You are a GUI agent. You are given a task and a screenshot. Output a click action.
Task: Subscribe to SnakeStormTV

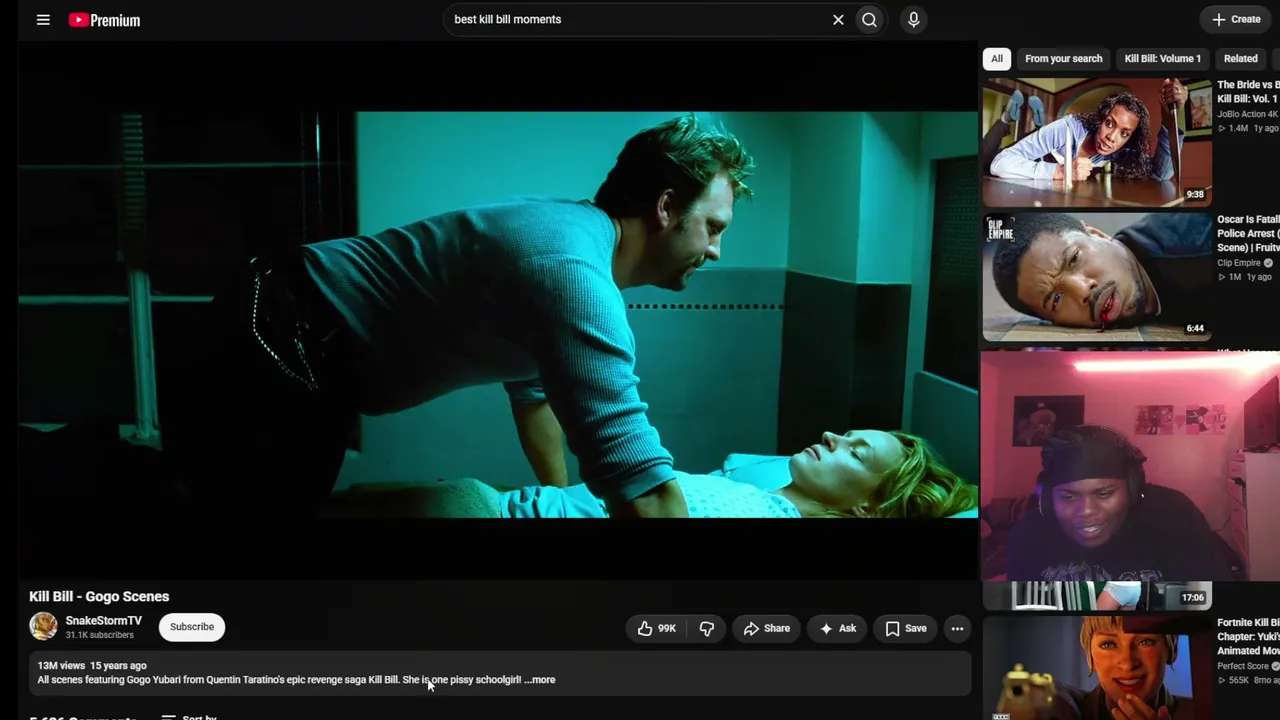coord(192,627)
